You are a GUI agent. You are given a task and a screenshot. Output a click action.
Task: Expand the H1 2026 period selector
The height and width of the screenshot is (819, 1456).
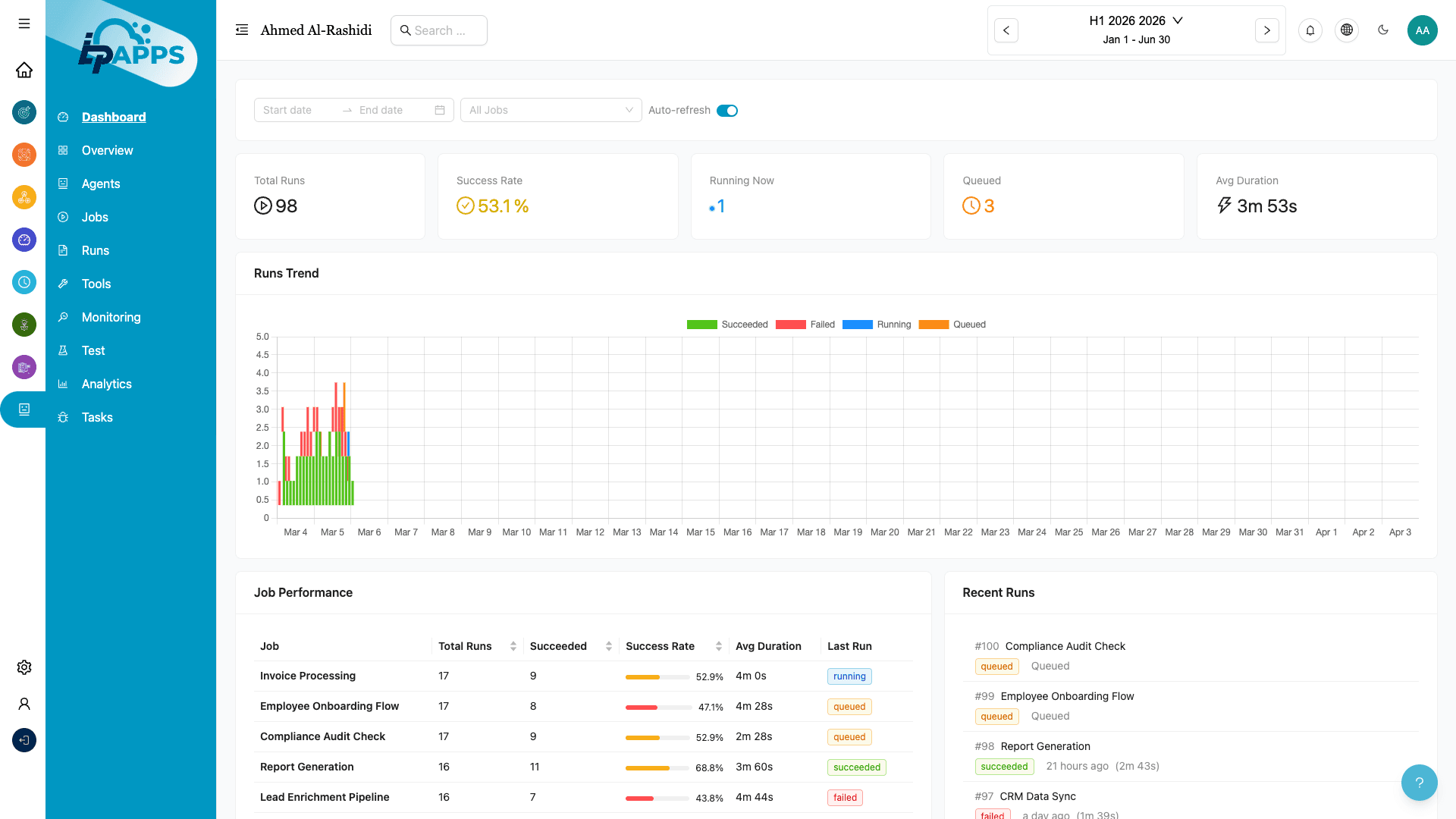pyautogui.click(x=1135, y=20)
